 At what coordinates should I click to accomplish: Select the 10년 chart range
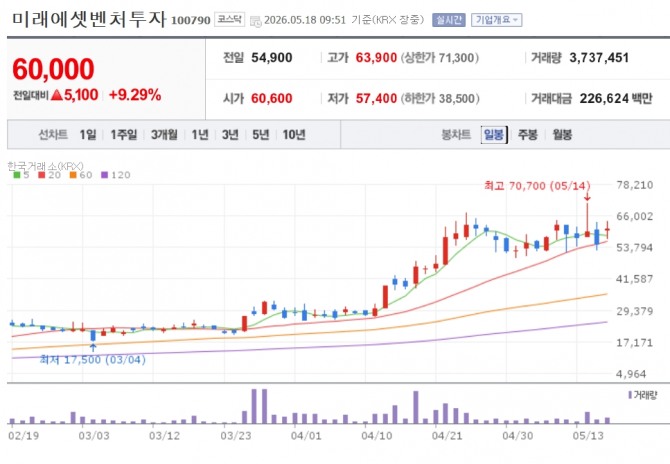pos(294,135)
